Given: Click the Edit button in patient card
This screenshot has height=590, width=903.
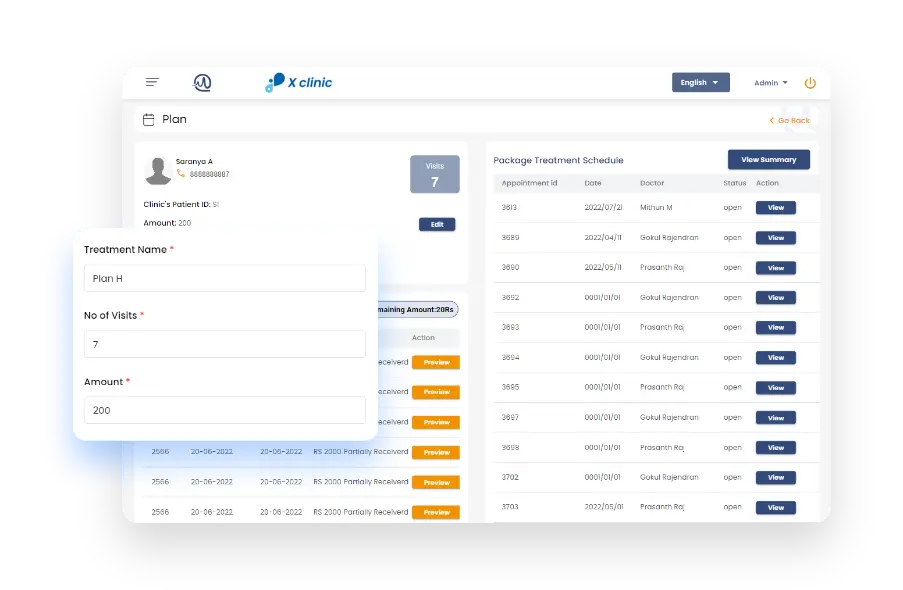Looking at the screenshot, I should pyautogui.click(x=437, y=225).
